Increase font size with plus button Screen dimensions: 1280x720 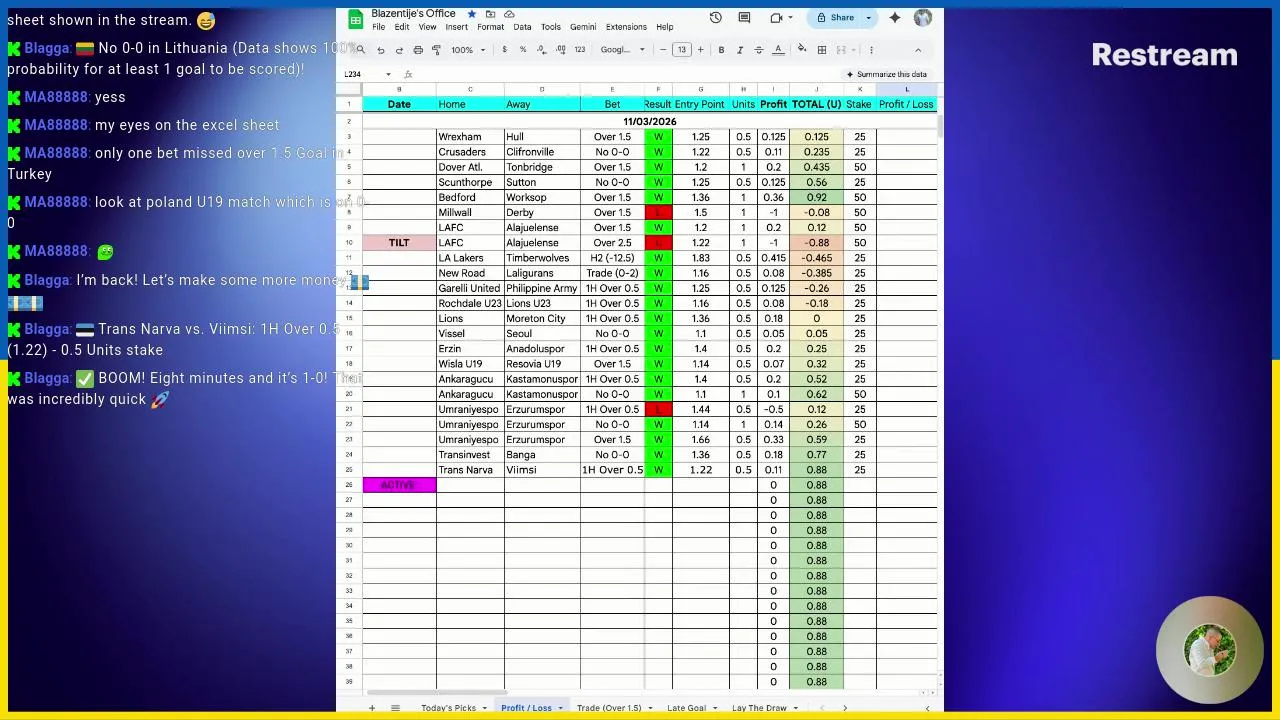[x=700, y=50]
